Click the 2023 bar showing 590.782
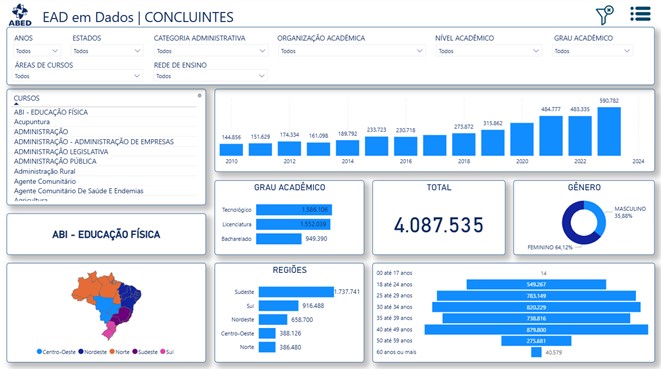 pos(609,131)
